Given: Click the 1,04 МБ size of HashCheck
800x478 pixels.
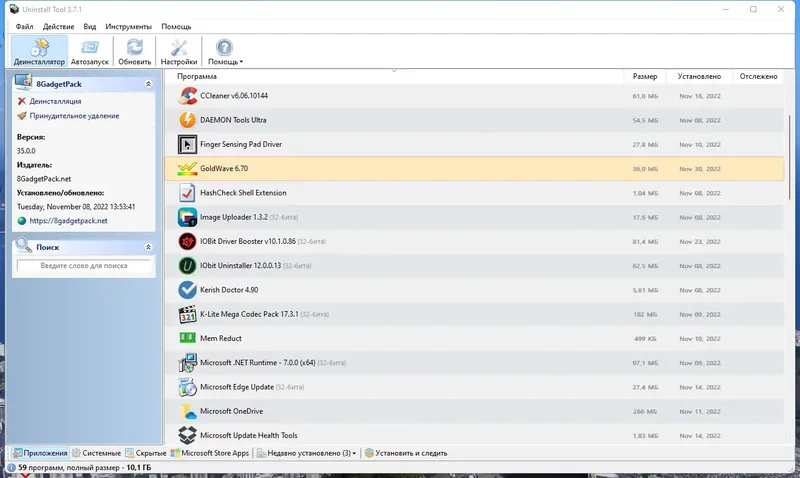Looking at the screenshot, I should 645,193.
